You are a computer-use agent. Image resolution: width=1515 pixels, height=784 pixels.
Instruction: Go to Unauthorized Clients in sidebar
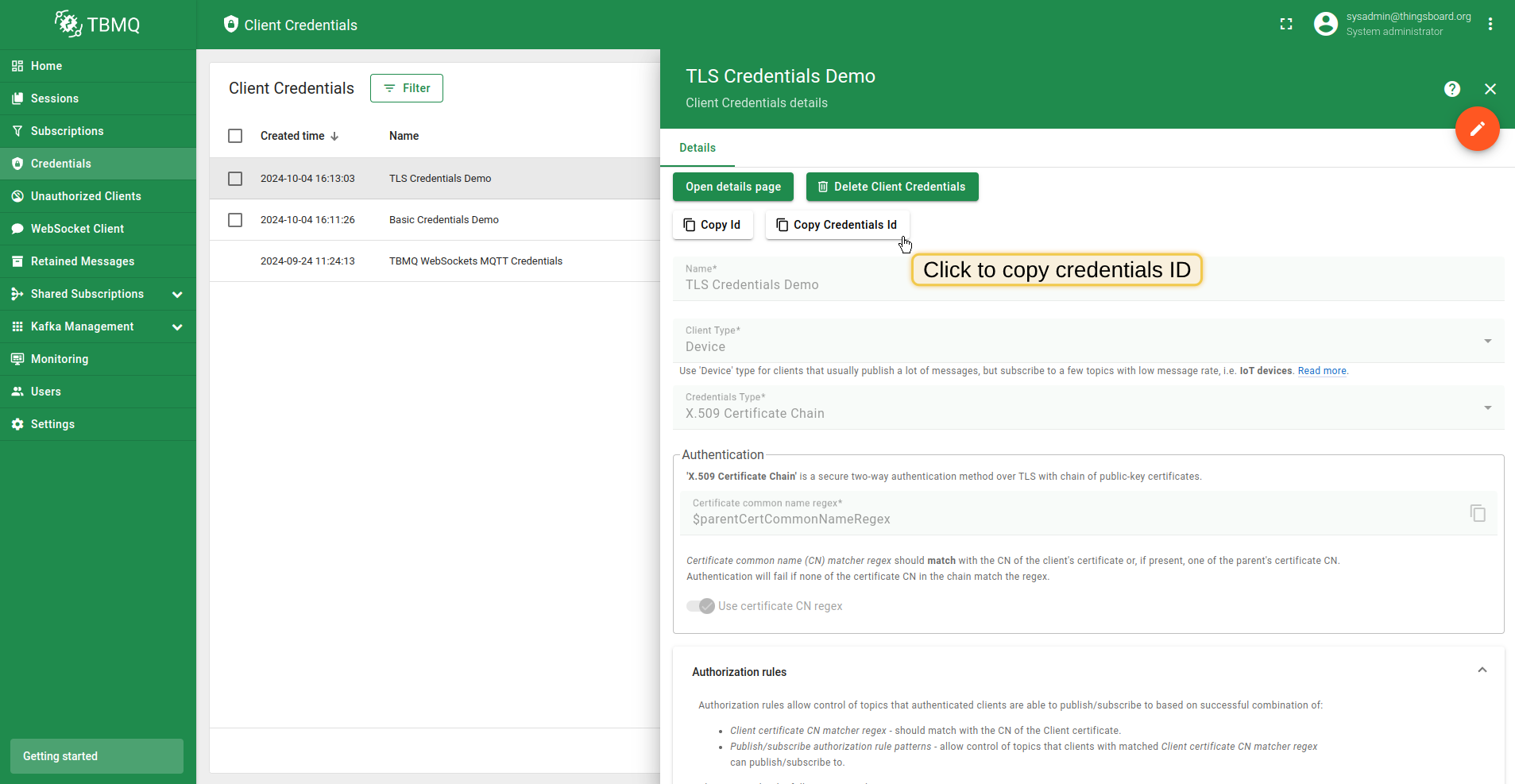[x=86, y=196]
